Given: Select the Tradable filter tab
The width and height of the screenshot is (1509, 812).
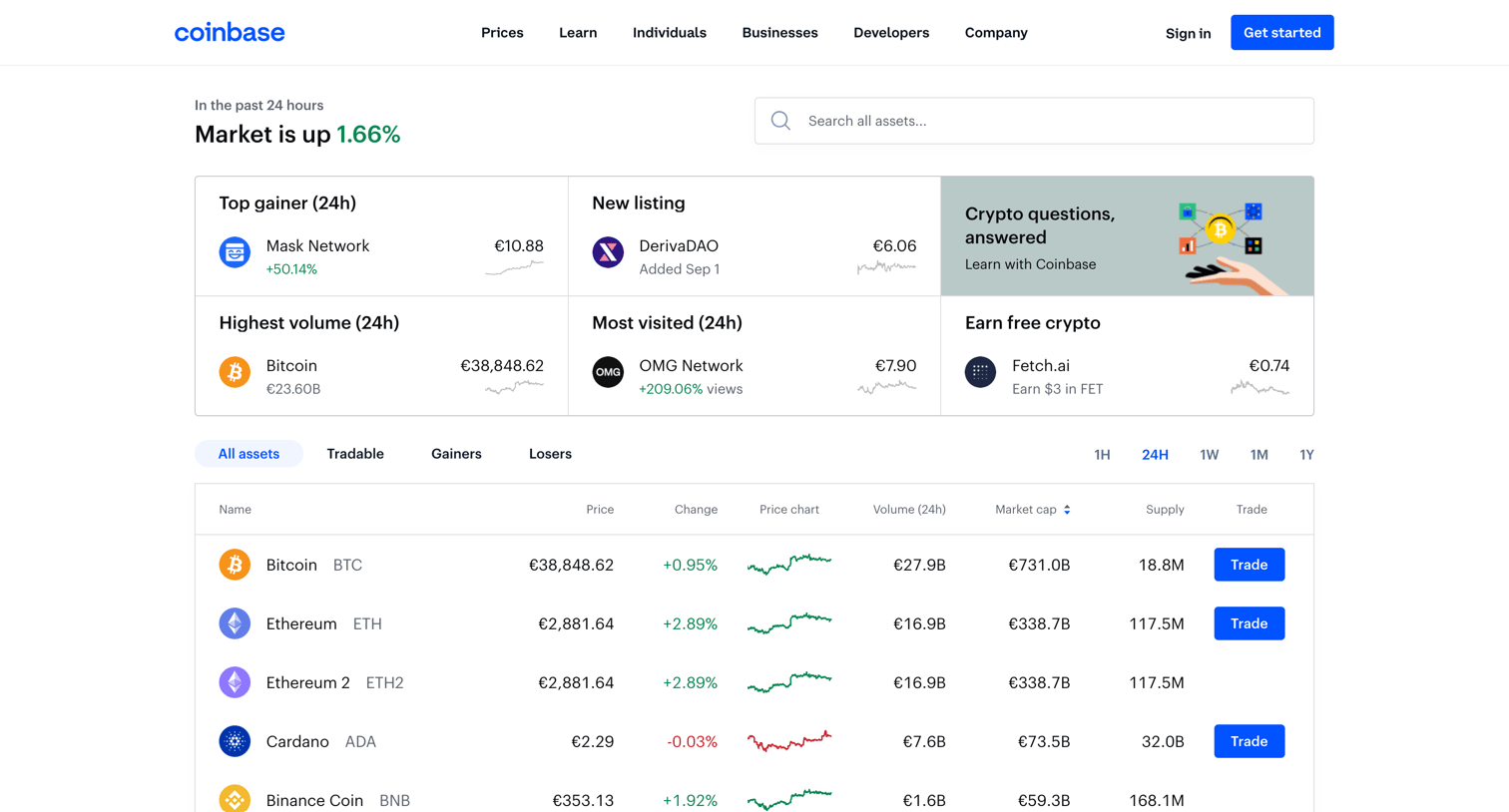Looking at the screenshot, I should (x=355, y=454).
